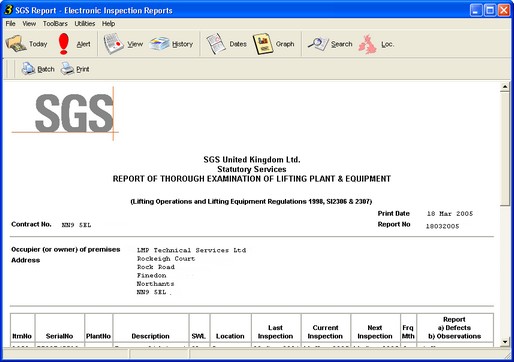The image size is (514, 362).
Task: Click the Print printer icon
Action: (67, 69)
